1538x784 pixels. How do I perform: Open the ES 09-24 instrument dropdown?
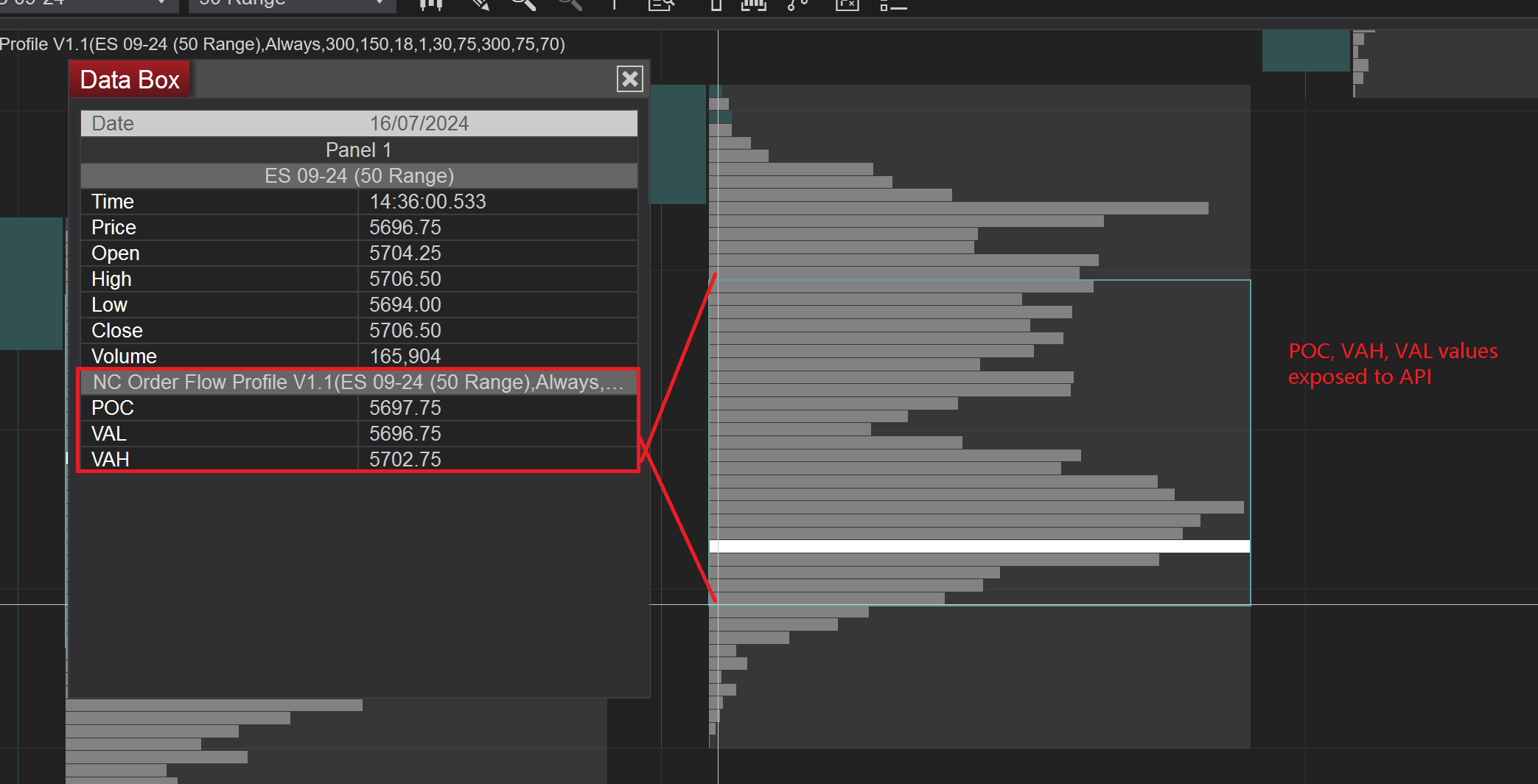tap(88, 4)
